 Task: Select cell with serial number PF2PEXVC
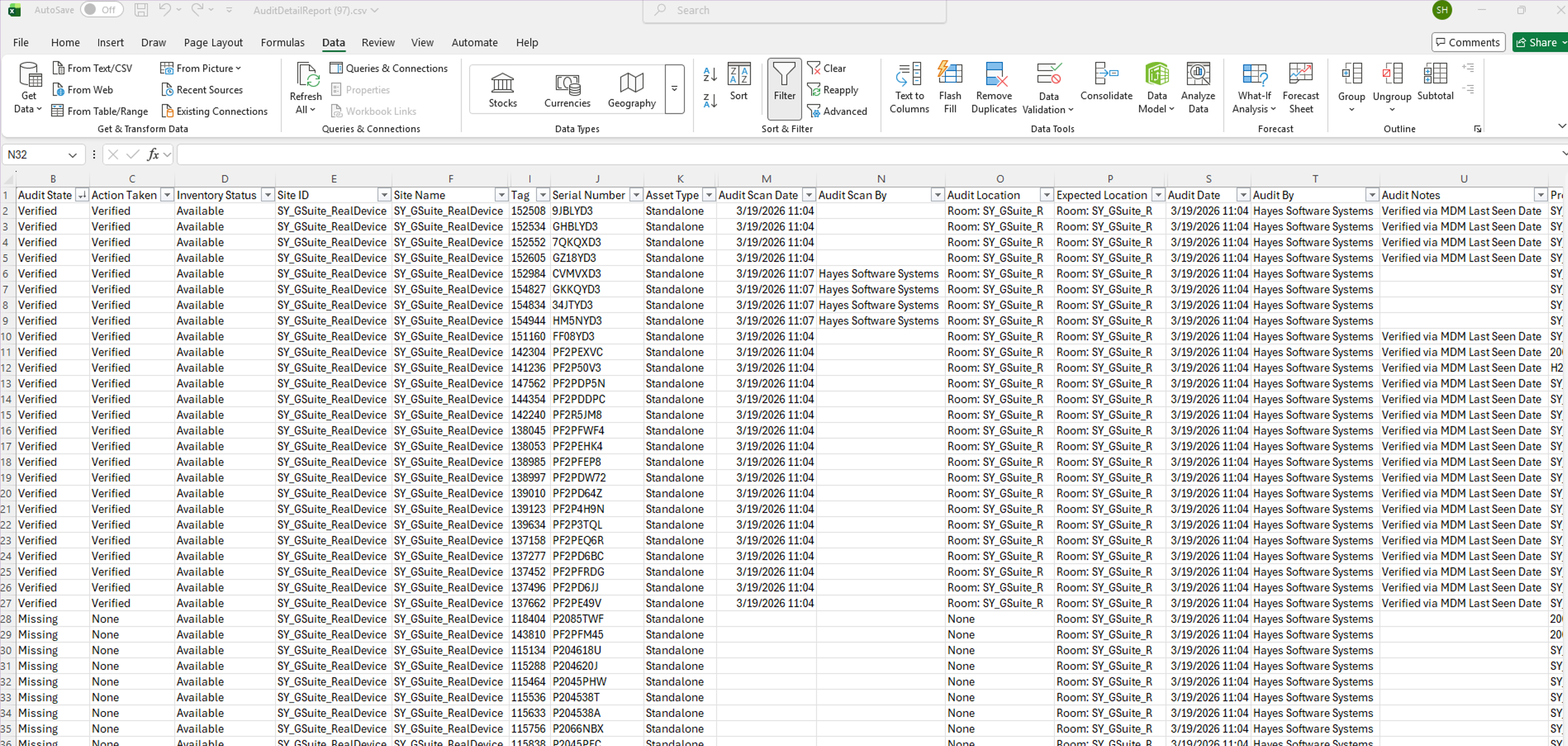click(596, 352)
